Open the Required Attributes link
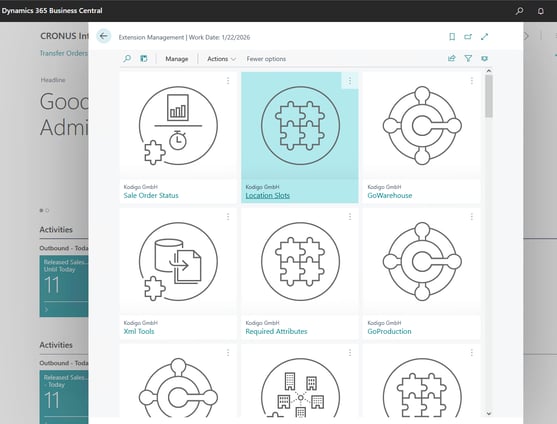This screenshot has width=557, height=424. point(276,331)
